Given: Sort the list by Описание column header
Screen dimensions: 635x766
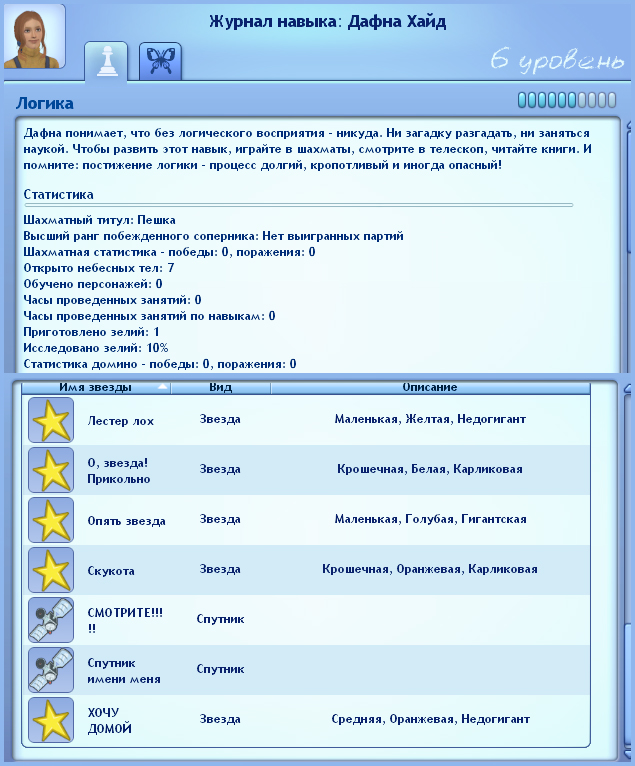Looking at the screenshot, I should coord(430,387).
